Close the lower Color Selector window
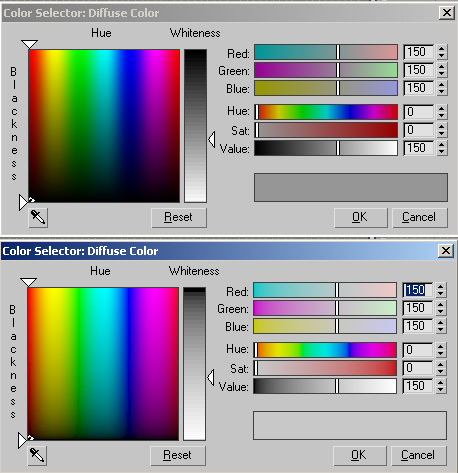 (446, 251)
